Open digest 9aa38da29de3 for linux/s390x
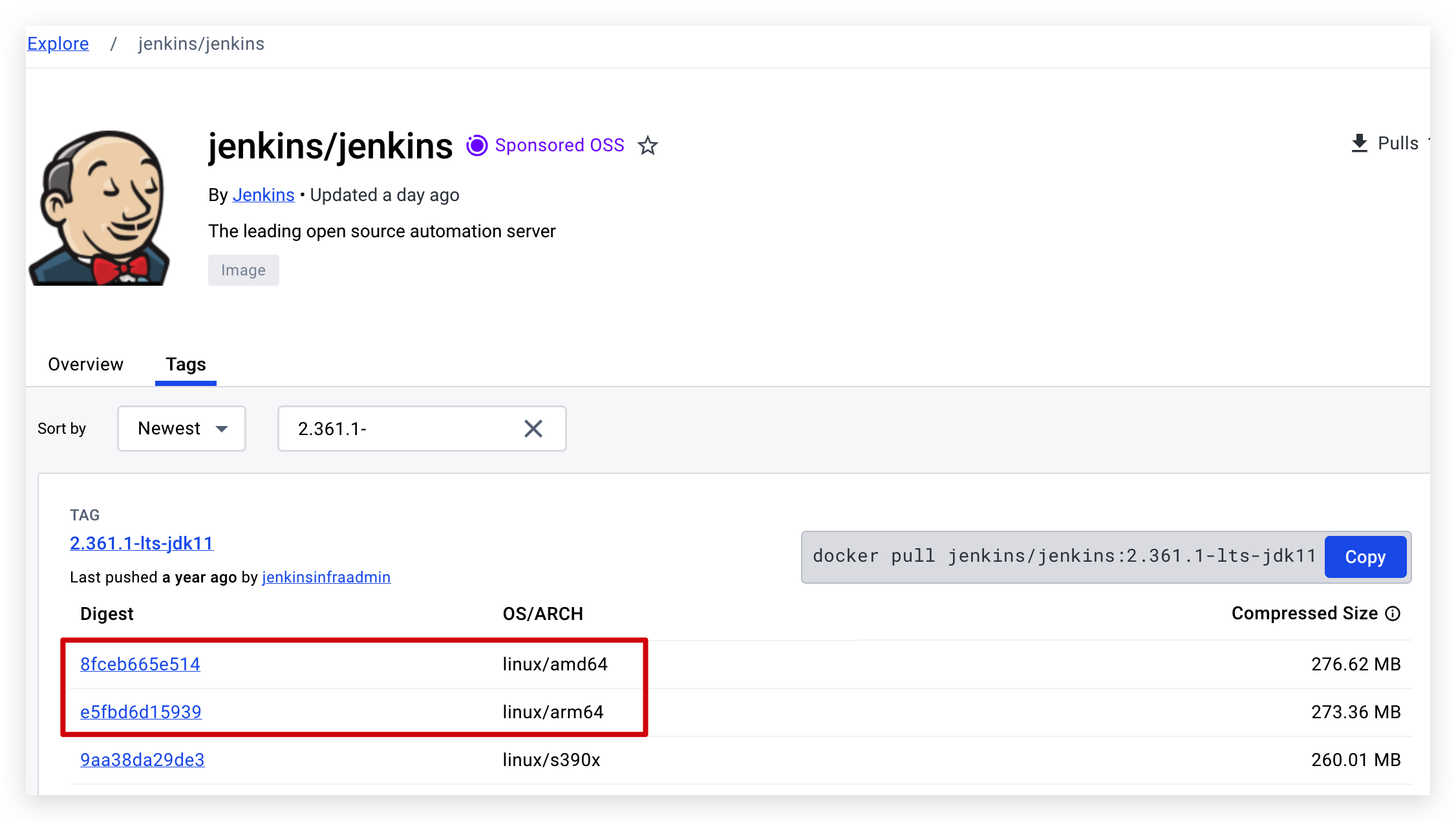The height and width of the screenshot is (821, 1456). coord(142,760)
